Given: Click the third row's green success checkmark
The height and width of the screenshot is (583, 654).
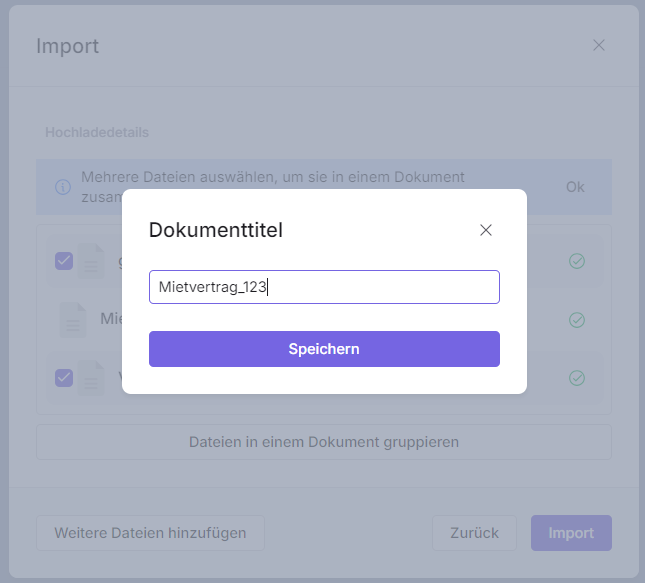Looking at the screenshot, I should [576, 378].
